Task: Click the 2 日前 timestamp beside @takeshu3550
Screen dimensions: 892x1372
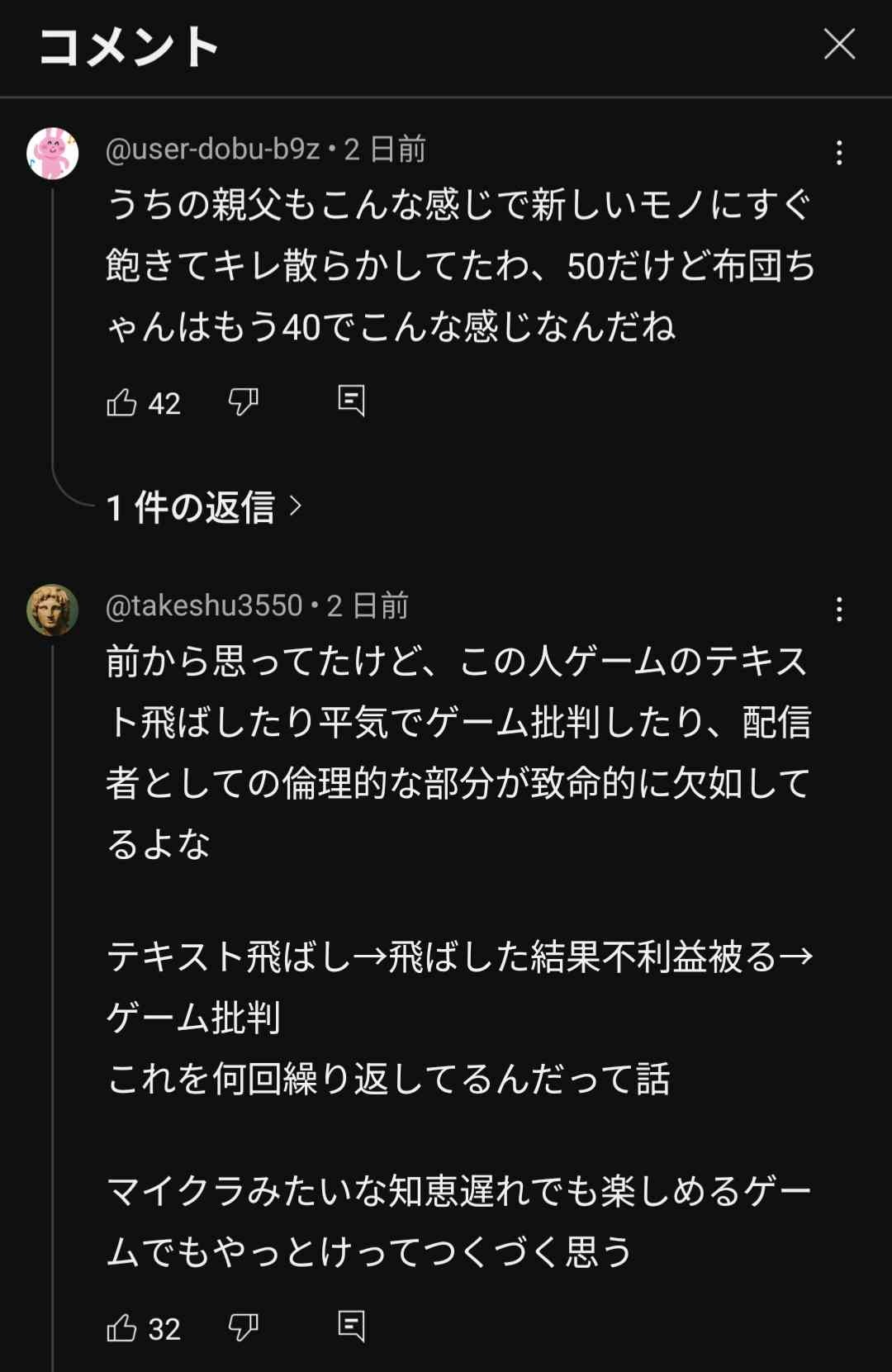Action: pos(368,606)
